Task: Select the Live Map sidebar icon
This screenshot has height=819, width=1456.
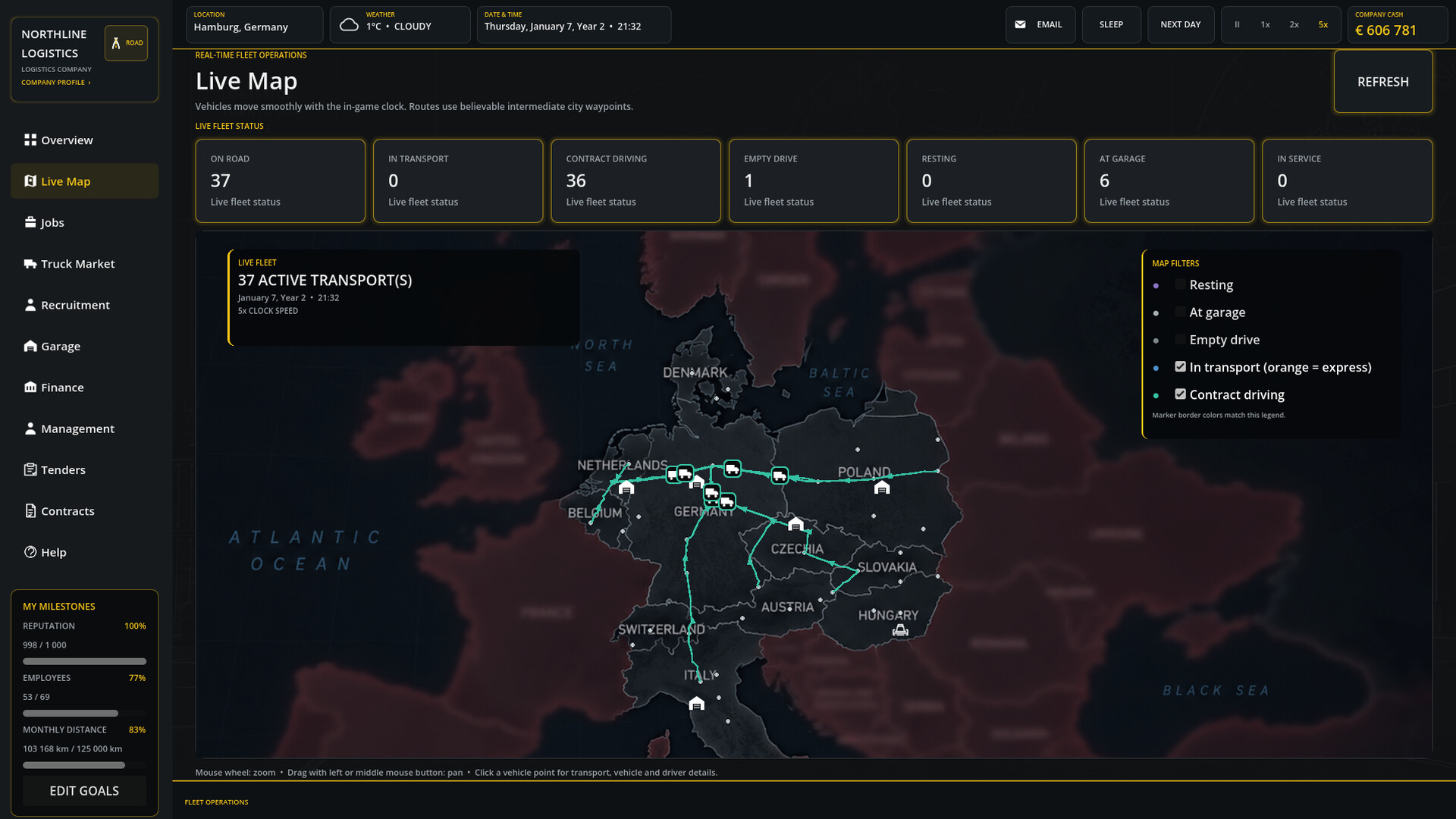Action: pyautogui.click(x=30, y=181)
